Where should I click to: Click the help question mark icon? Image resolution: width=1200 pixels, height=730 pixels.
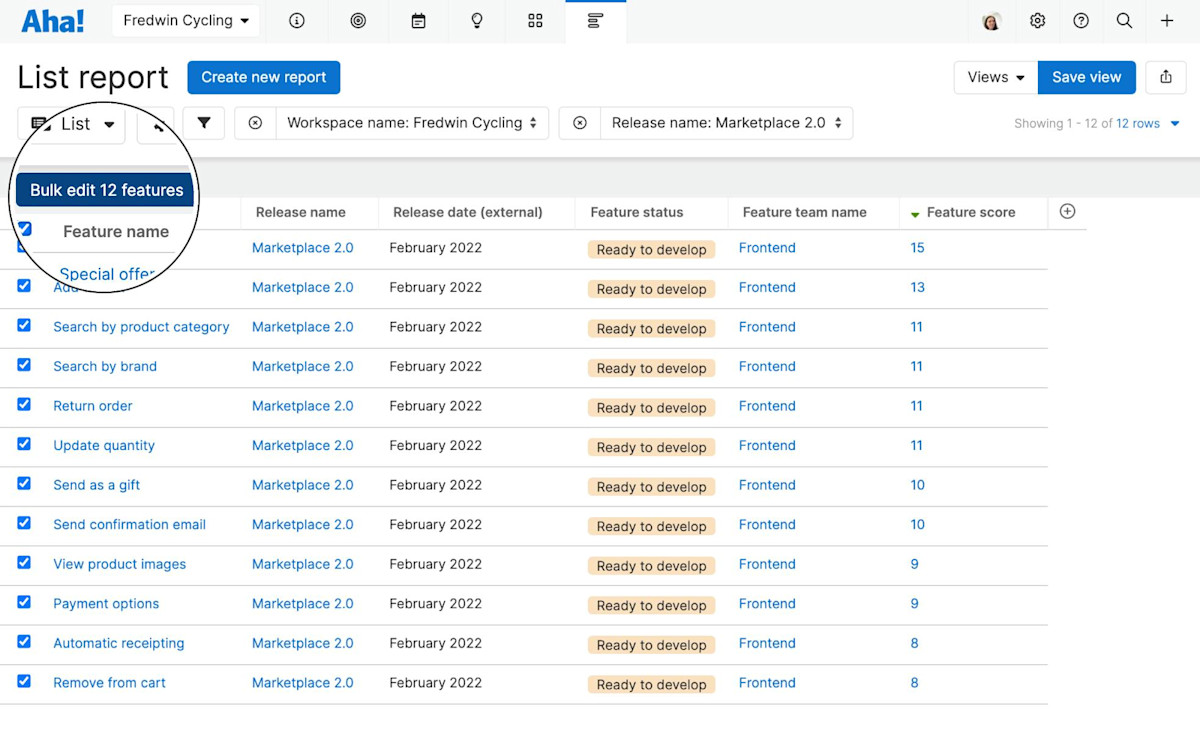coord(1081,21)
